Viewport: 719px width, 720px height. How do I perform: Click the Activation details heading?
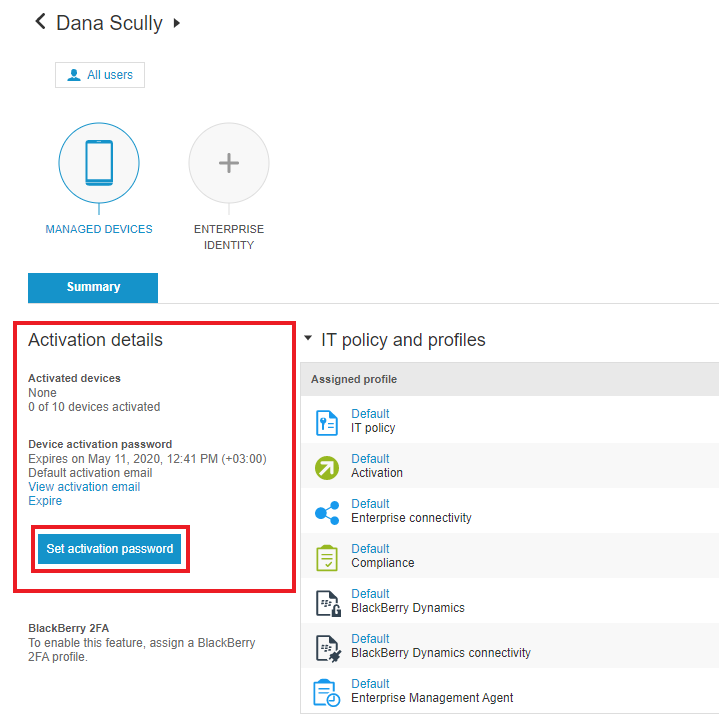[95, 340]
